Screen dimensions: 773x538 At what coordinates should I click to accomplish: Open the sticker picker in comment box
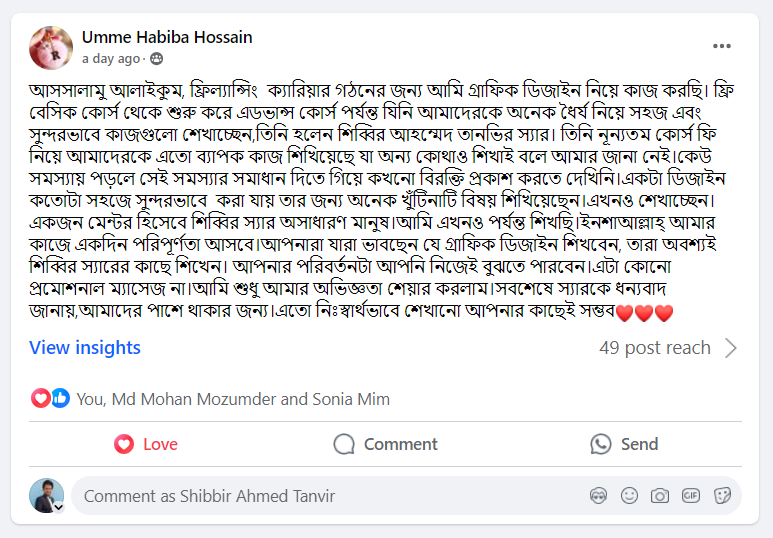pyautogui.click(x=722, y=495)
